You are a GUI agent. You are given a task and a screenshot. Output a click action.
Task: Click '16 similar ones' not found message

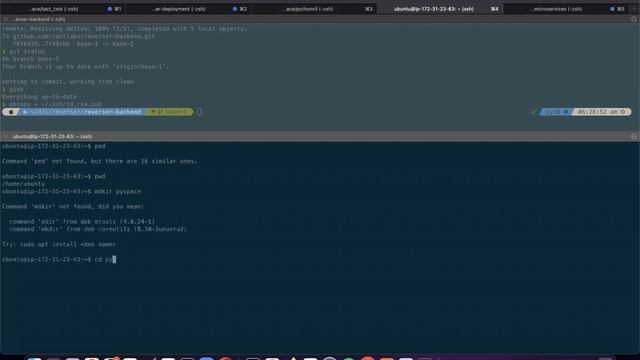[x=100, y=161]
